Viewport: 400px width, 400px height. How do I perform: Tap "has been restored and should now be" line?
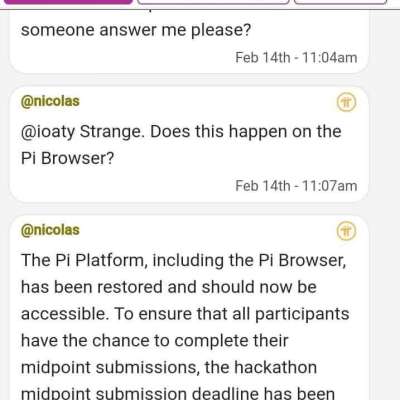[x=169, y=287]
